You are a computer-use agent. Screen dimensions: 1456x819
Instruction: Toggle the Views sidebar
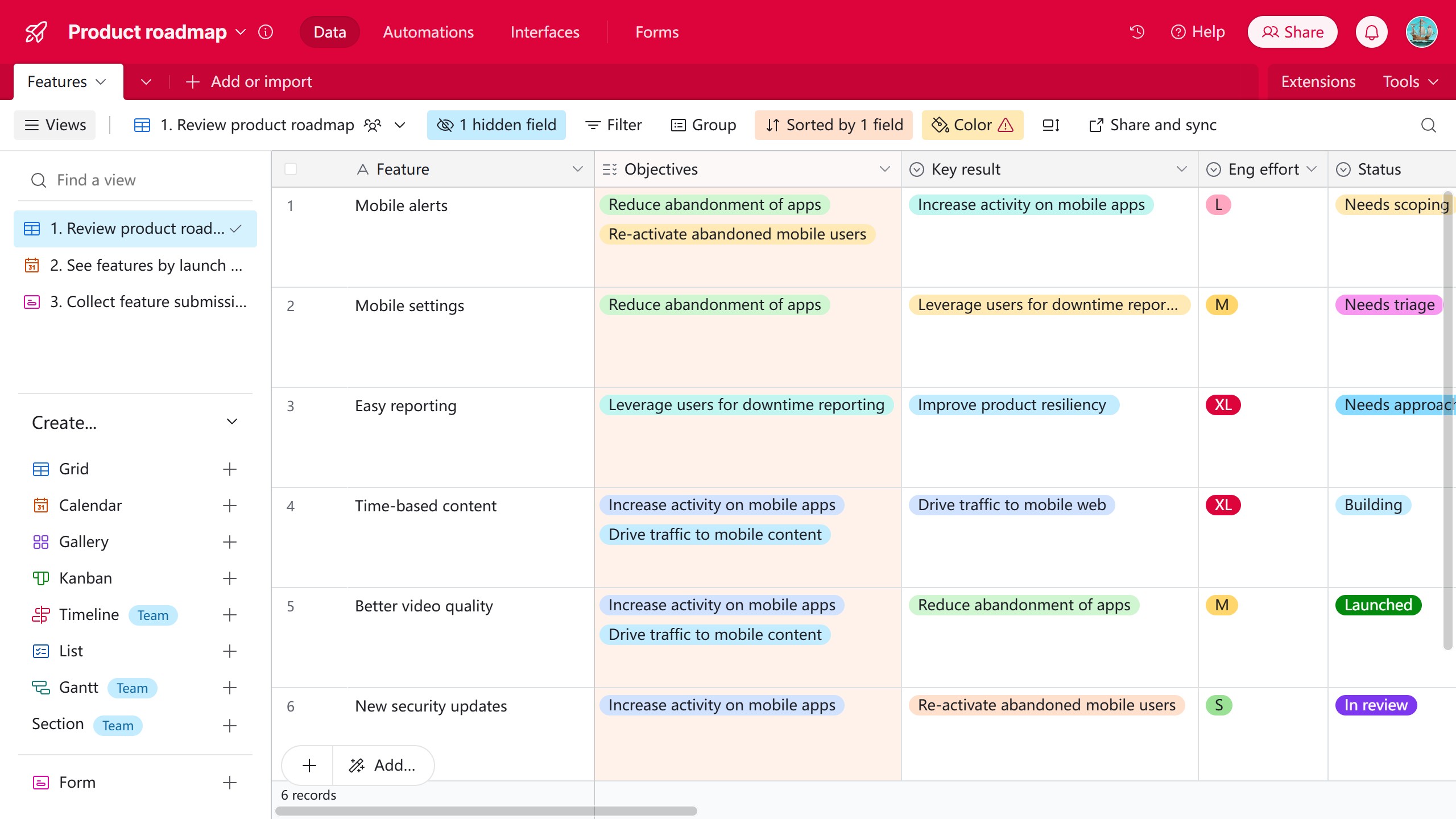click(55, 125)
